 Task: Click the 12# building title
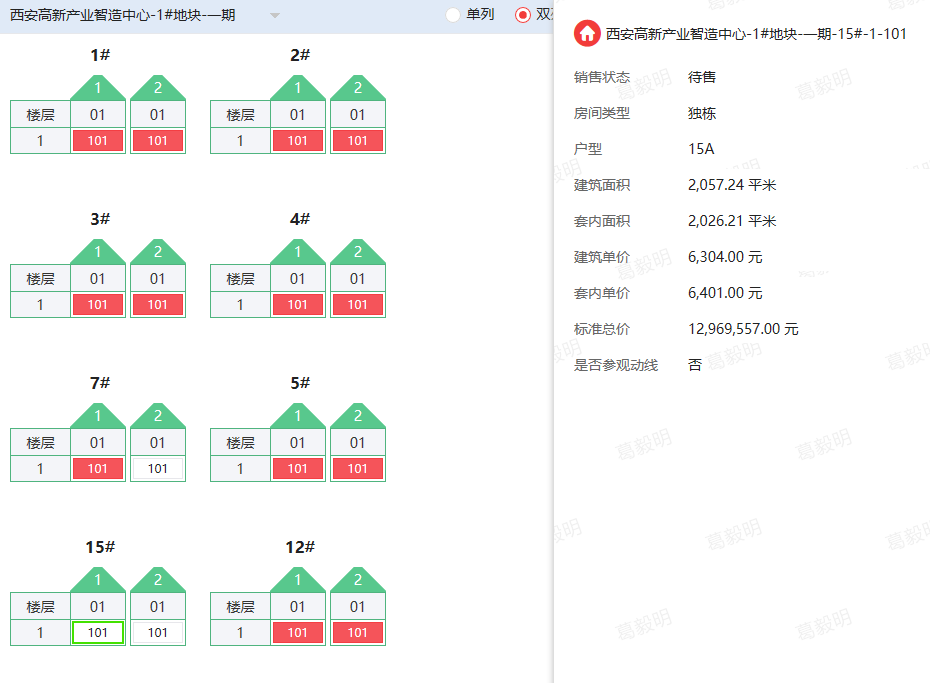pos(299,547)
